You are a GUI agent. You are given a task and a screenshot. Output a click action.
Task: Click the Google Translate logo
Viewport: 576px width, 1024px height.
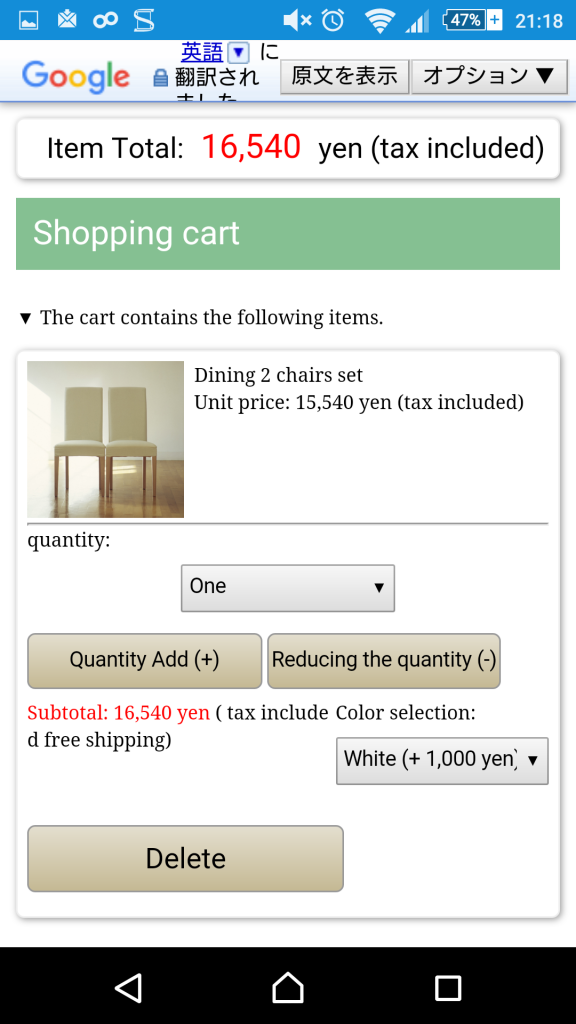pyautogui.click(x=75, y=76)
